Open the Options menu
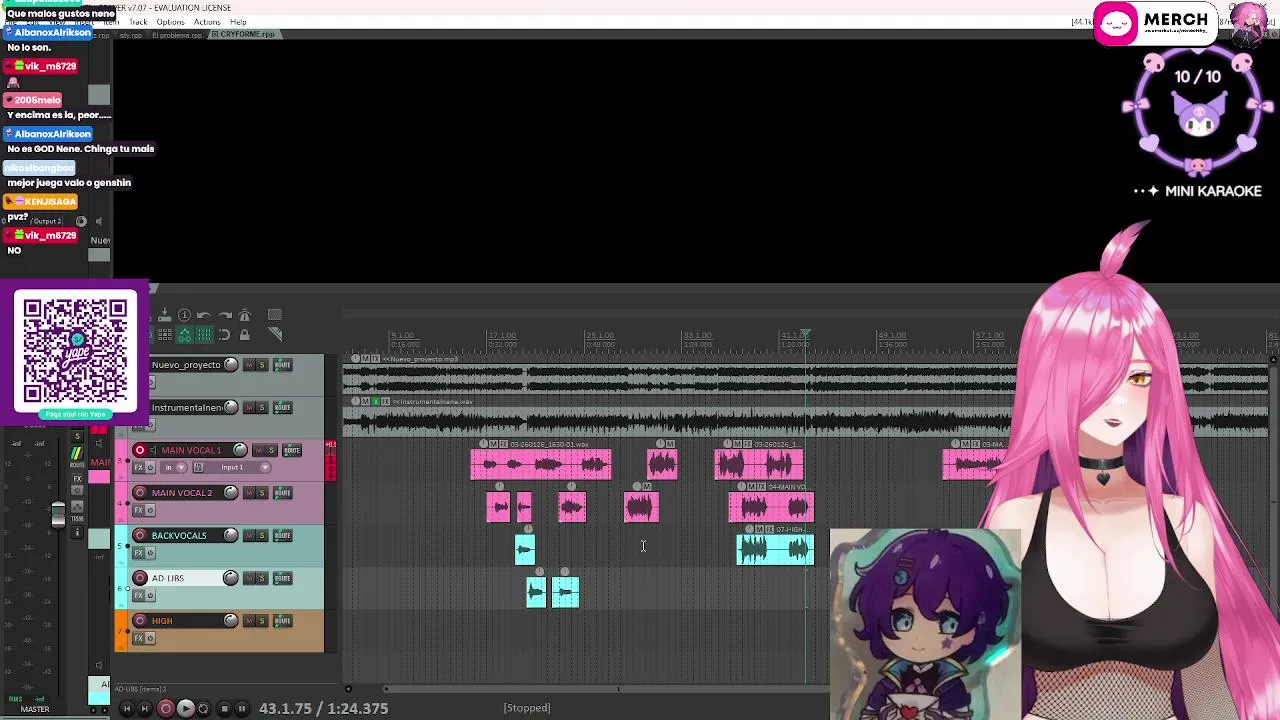Viewport: 1280px width, 720px height. tap(170, 22)
